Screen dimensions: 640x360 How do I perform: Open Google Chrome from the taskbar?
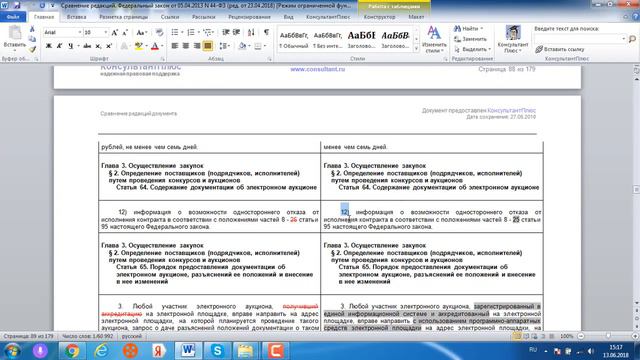[72, 351]
